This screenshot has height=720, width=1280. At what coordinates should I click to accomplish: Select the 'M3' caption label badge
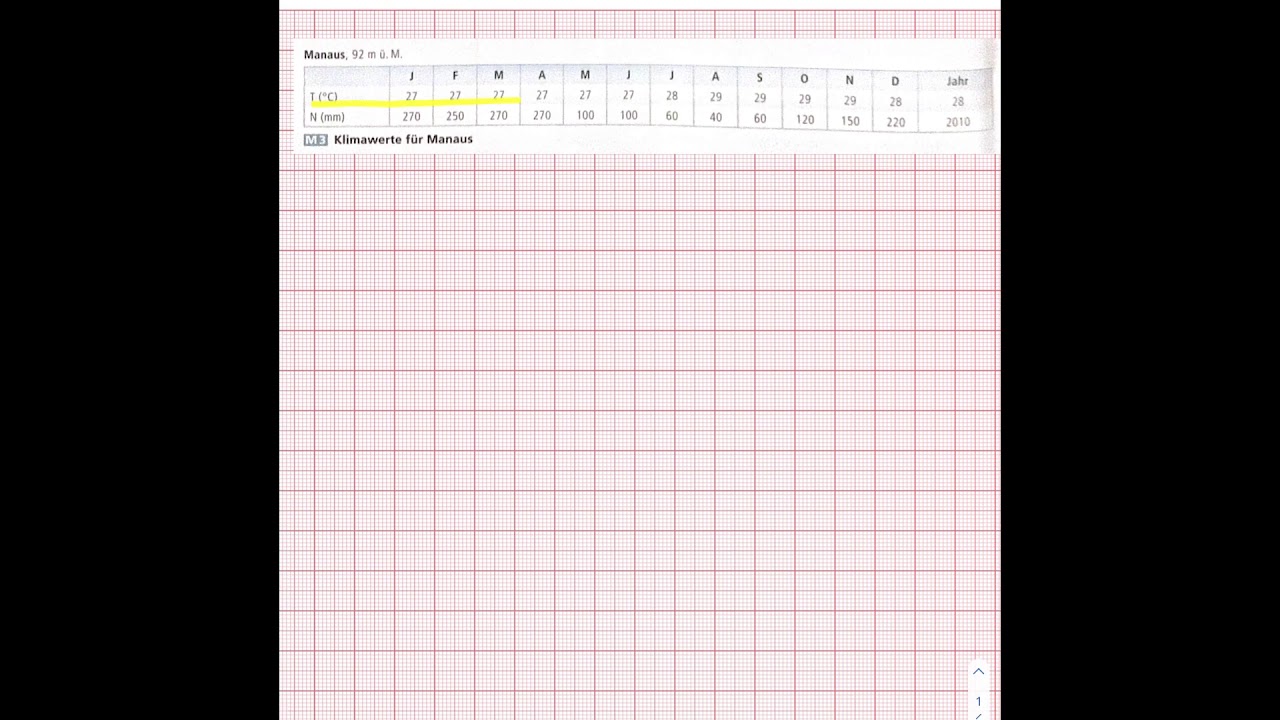point(316,140)
